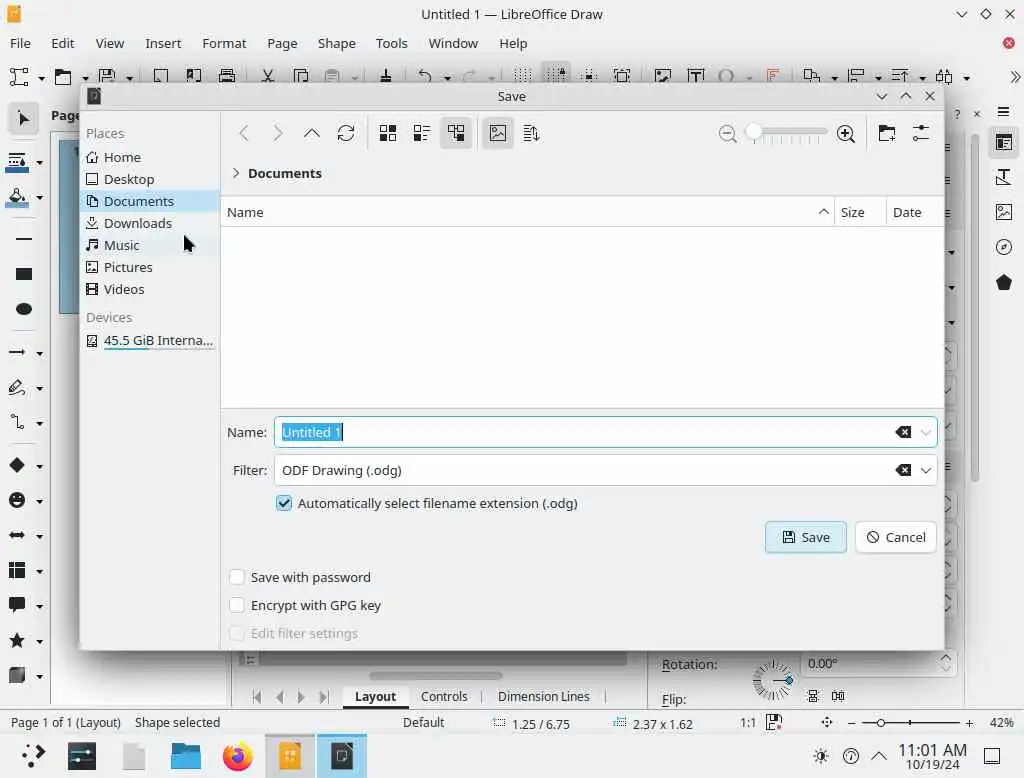Click the Save button
The image size is (1024, 778).
click(x=805, y=538)
